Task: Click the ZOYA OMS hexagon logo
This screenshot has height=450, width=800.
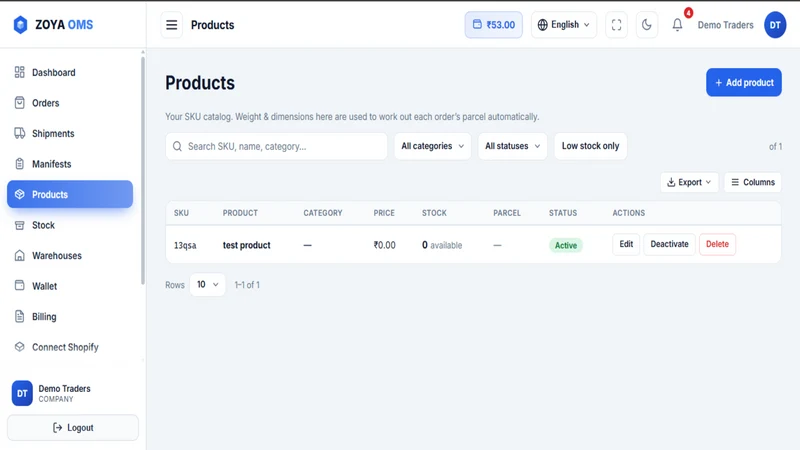Action: point(20,24)
